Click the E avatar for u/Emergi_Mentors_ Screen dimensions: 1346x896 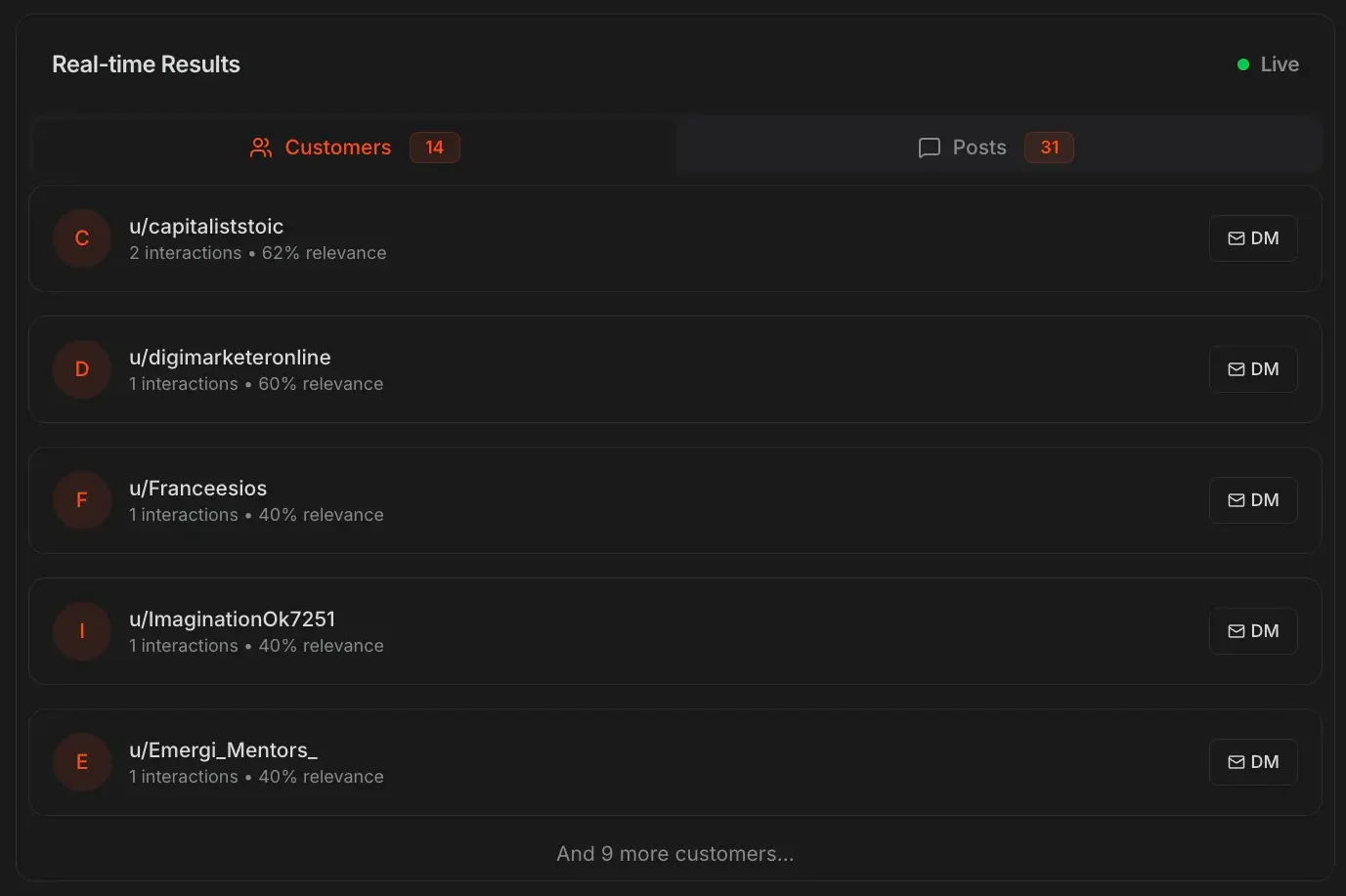[81, 762]
